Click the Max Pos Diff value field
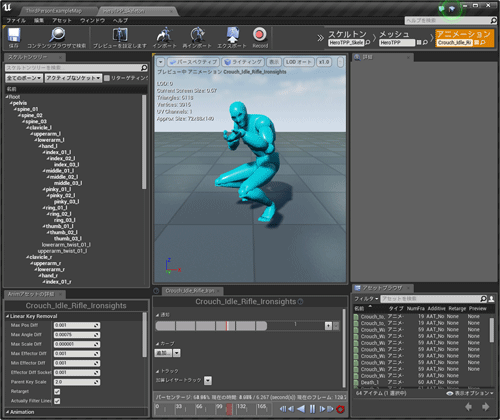Viewport: 500px width, 420px height. [x=77, y=325]
